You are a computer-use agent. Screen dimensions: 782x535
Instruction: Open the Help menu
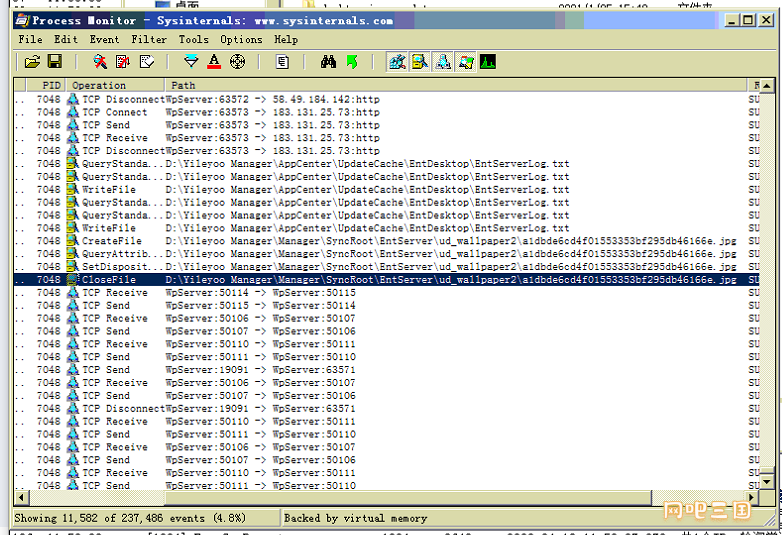pyautogui.click(x=286, y=39)
